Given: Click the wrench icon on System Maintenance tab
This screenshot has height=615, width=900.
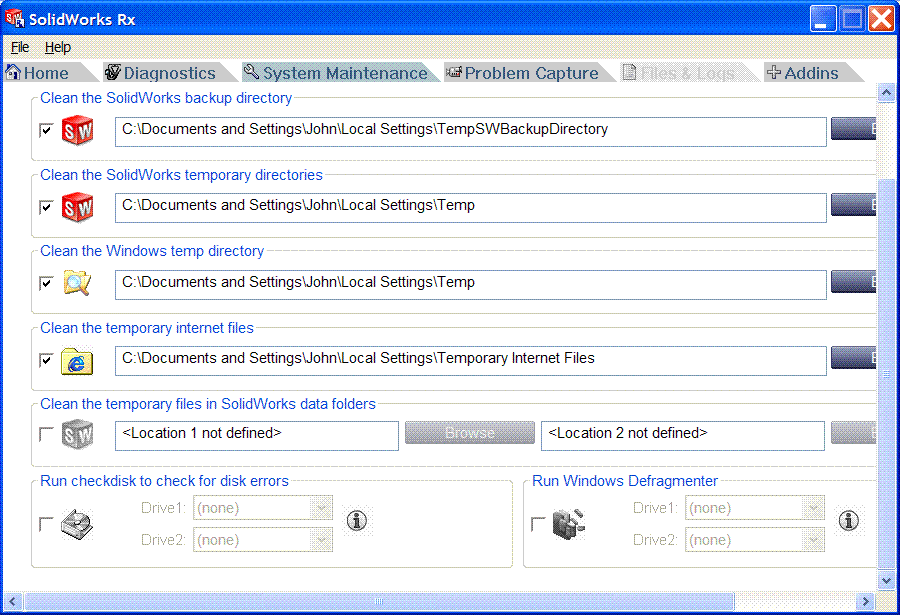Looking at the screenshot, I should point(251,71).
